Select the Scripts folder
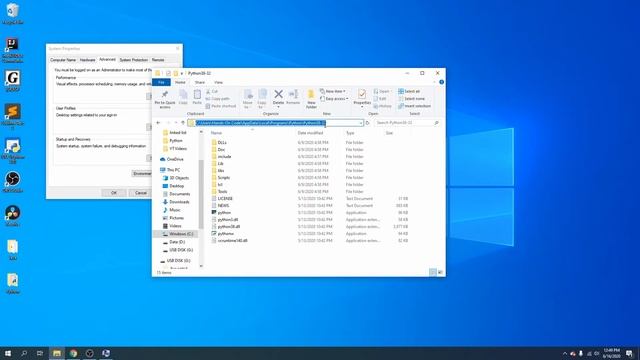640x360 pixels. click(224, 178)
